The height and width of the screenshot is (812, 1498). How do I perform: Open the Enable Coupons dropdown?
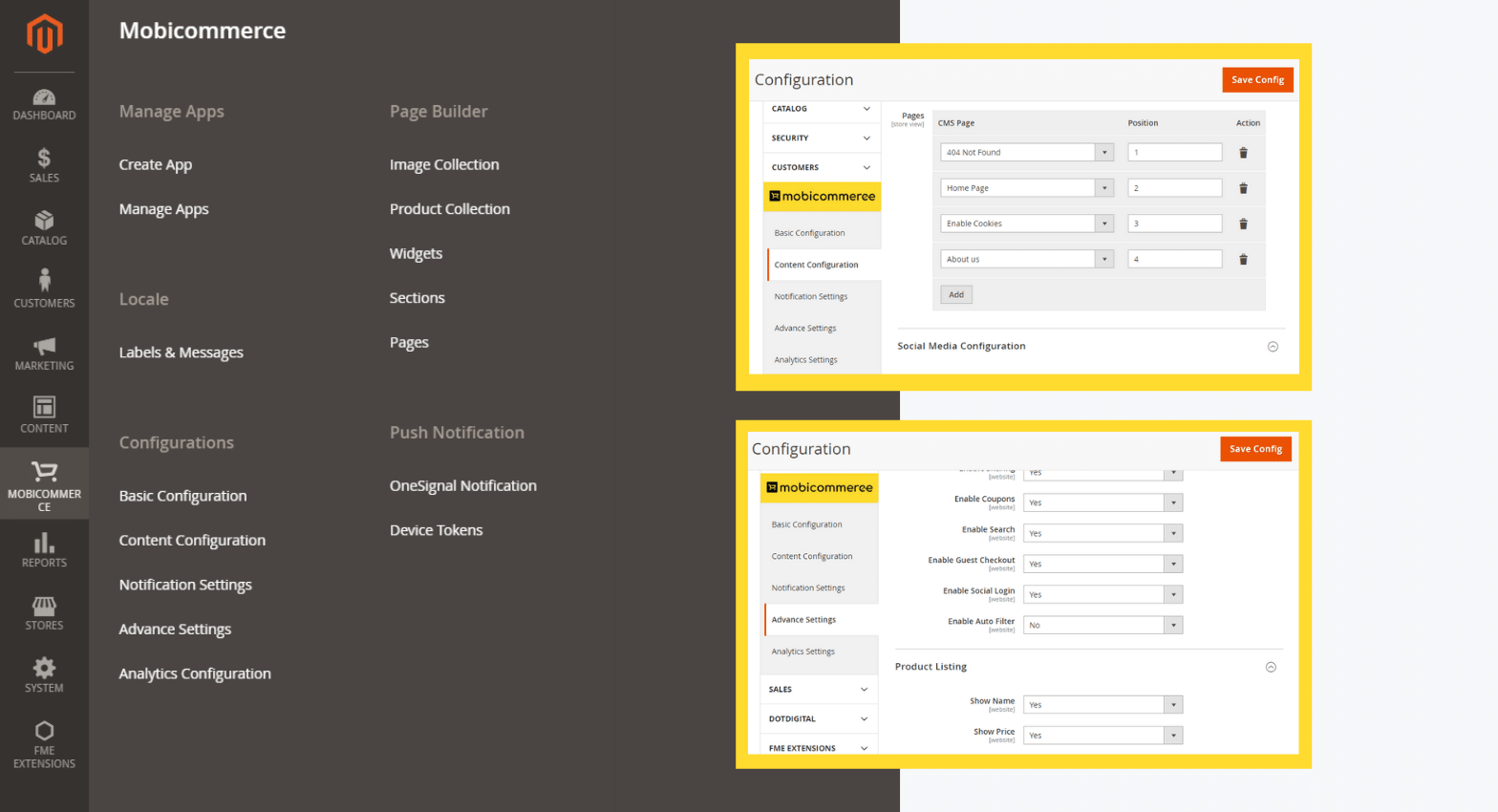tap(1103, 502)
